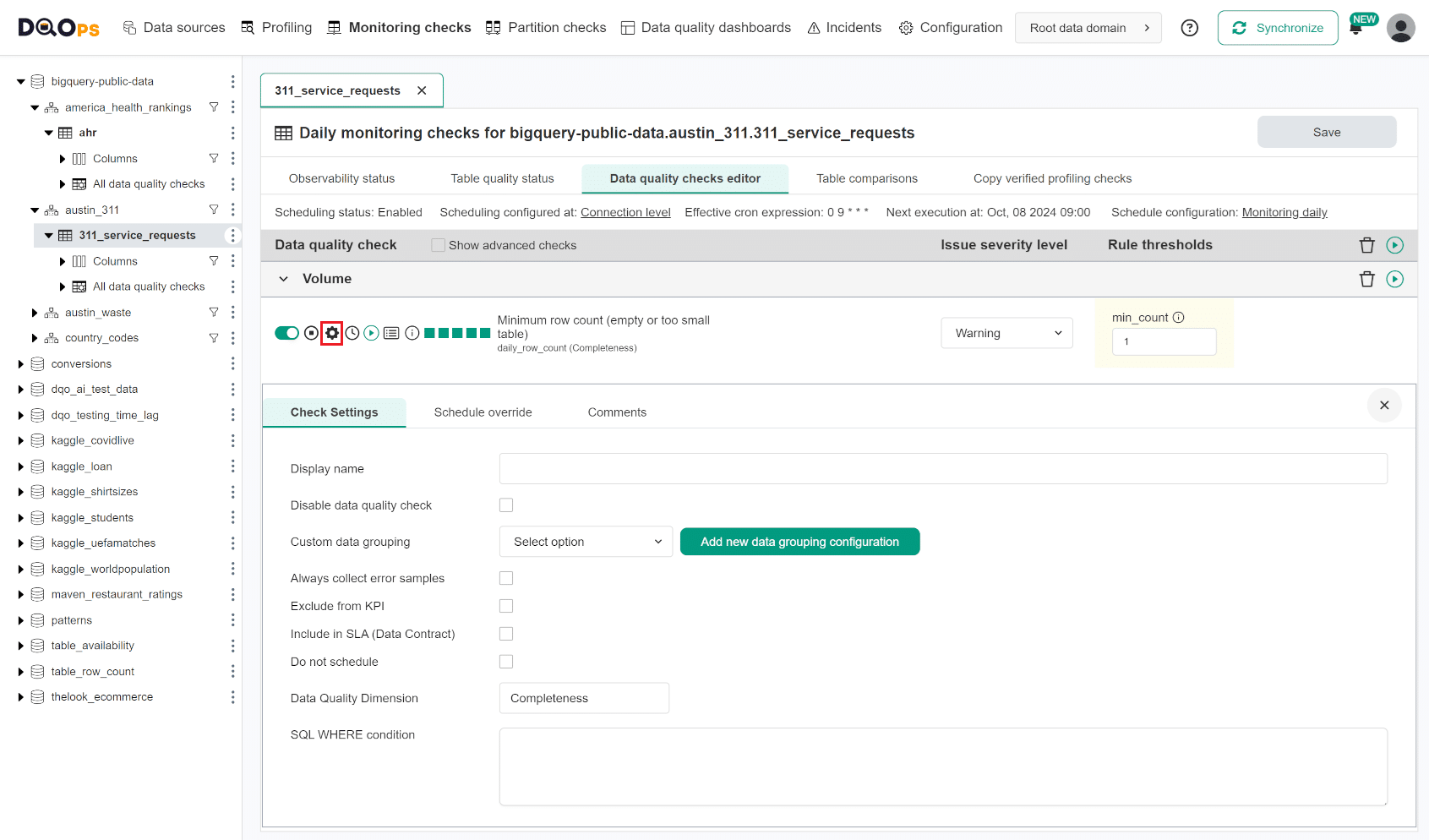Open user profile avatar
The image size is (1429, 840).
coord(1401,28)
